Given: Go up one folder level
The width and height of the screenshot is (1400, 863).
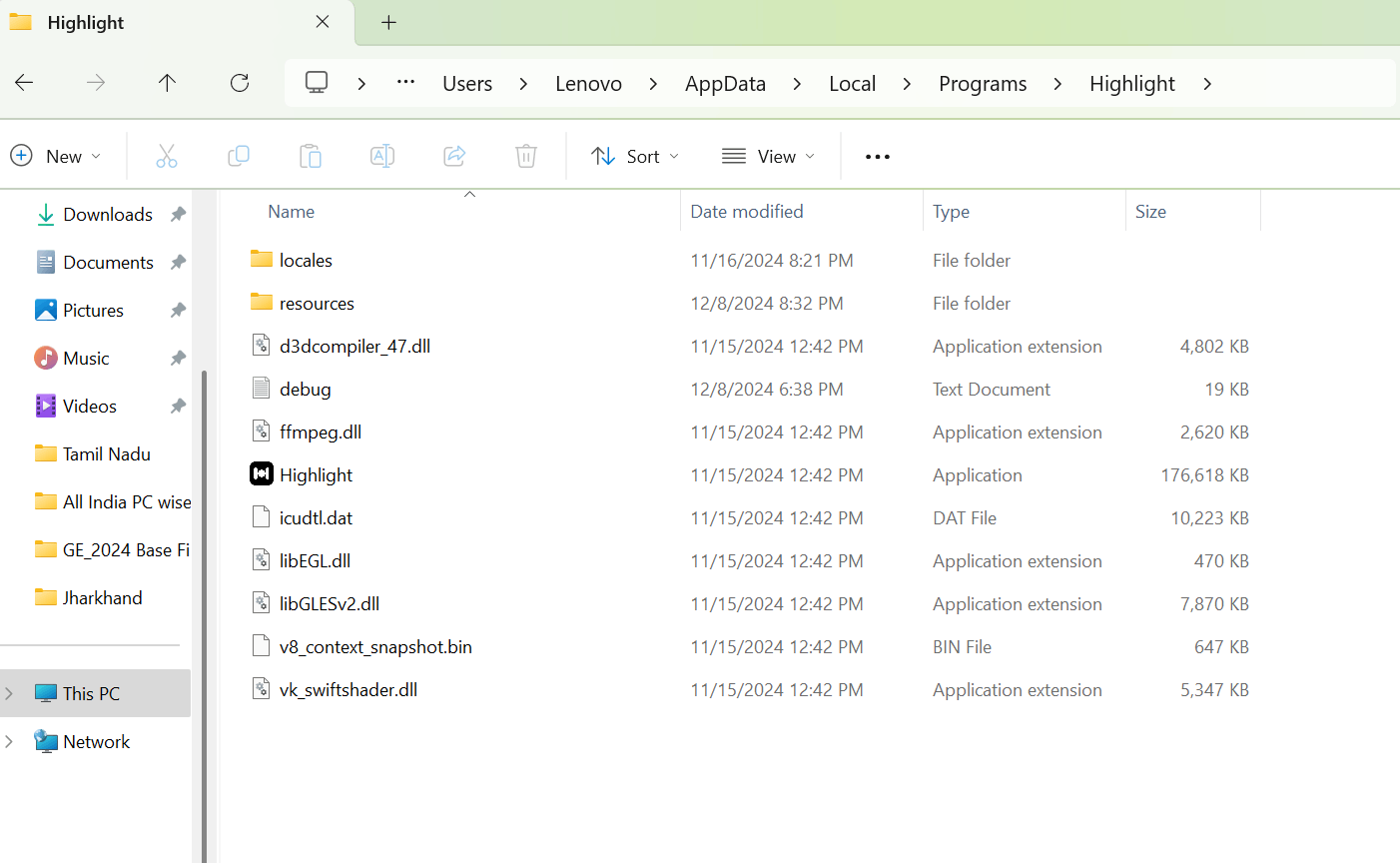Looking at the screenshot, I should pyautogui.click(x=167, y=83).
